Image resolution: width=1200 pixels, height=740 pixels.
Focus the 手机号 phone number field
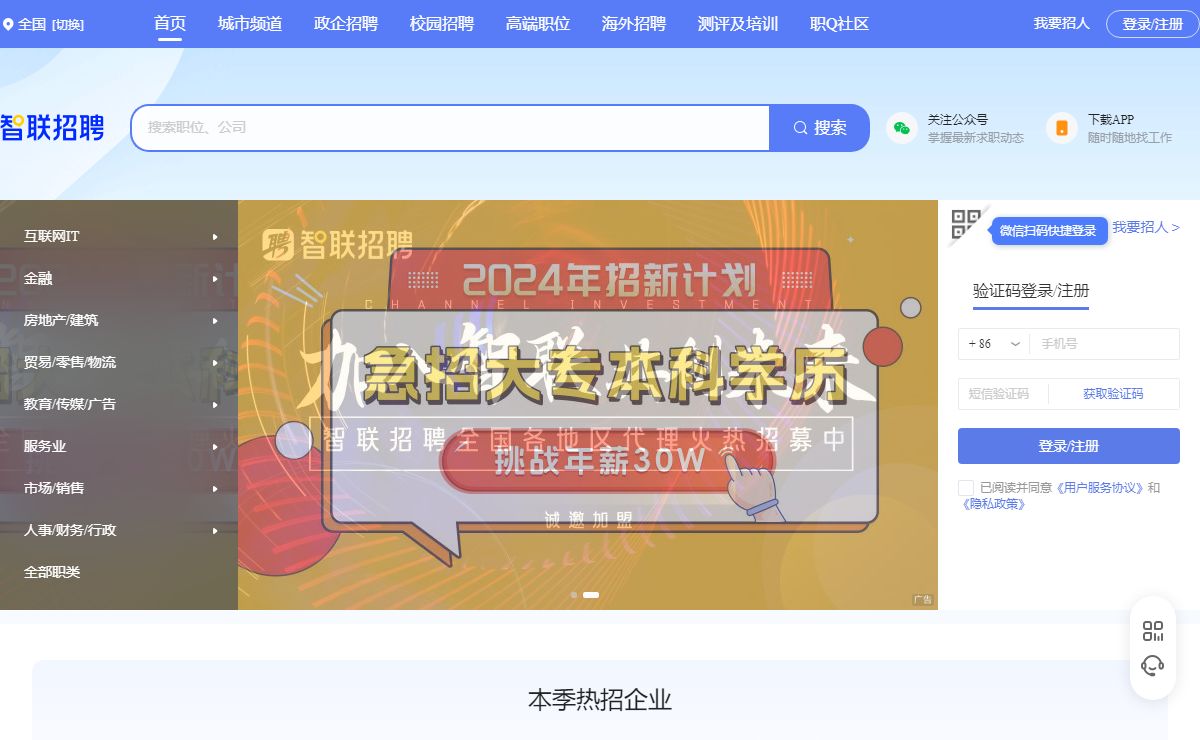1105,344
